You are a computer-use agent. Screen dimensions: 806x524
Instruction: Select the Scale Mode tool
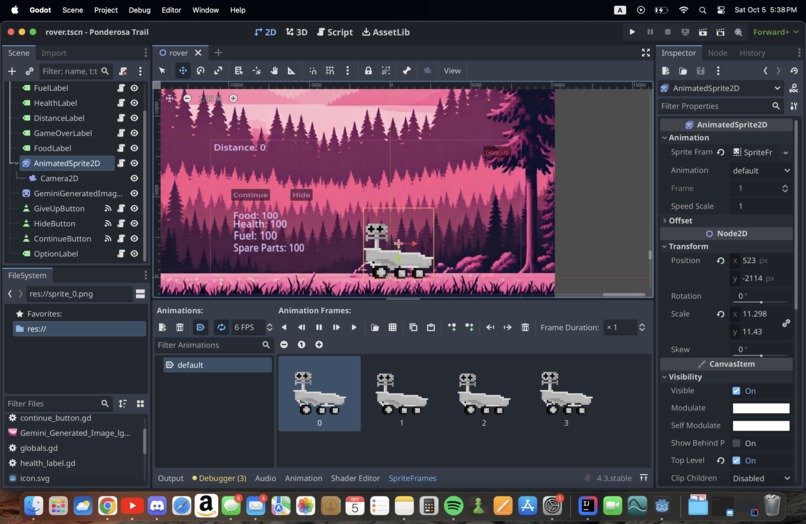pos(218,71)
